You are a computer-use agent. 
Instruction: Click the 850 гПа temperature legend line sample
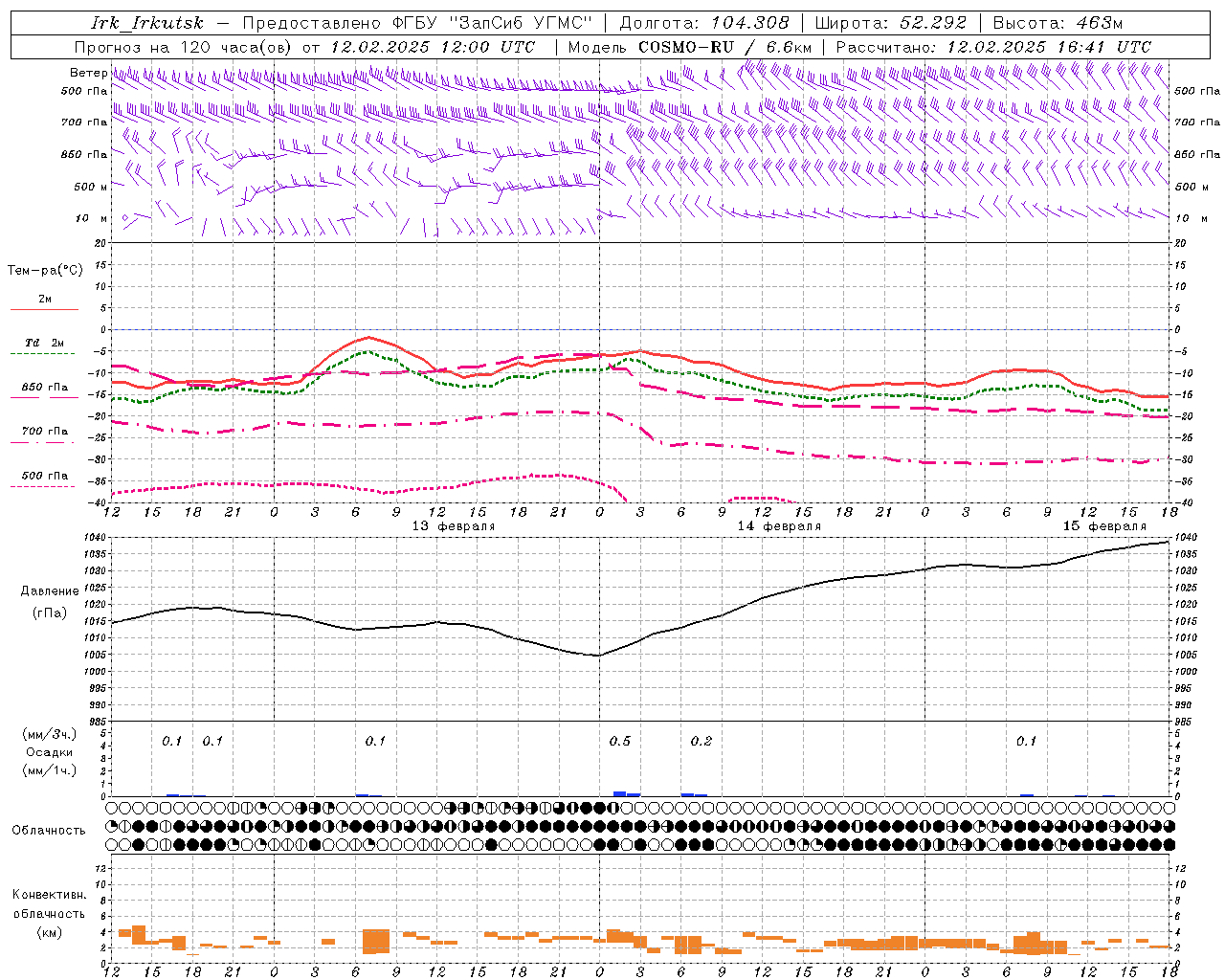[44, 396]
